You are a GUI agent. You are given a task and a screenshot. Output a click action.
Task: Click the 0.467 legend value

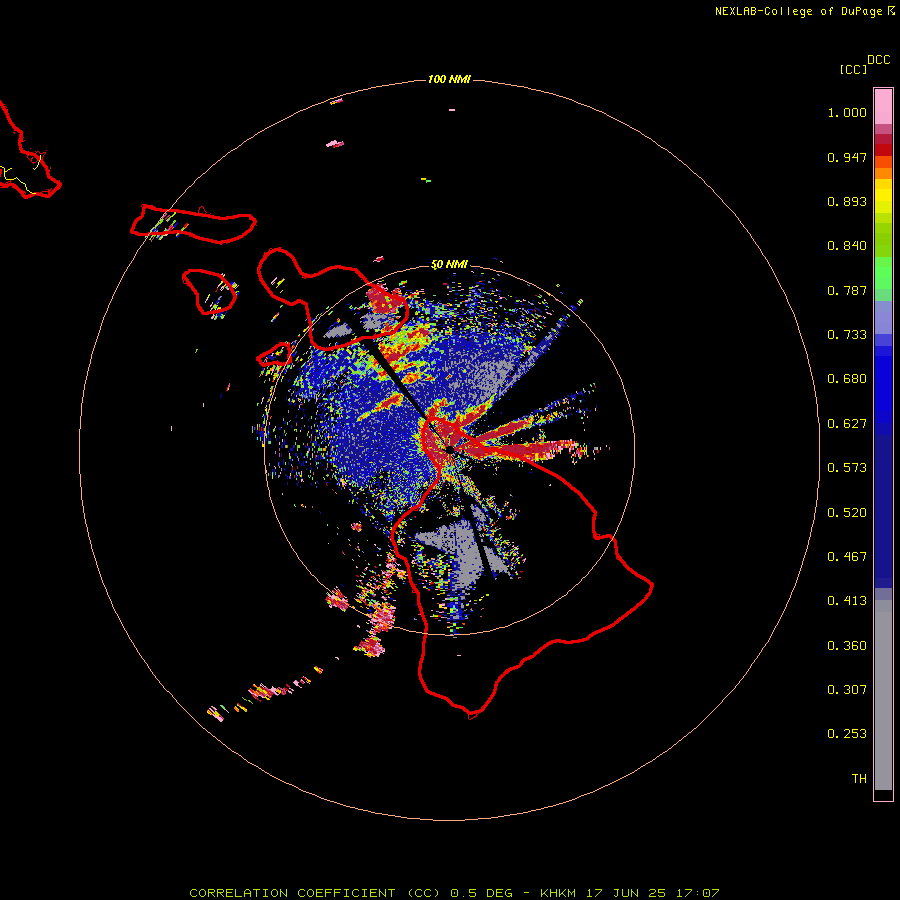click(847, 557)
